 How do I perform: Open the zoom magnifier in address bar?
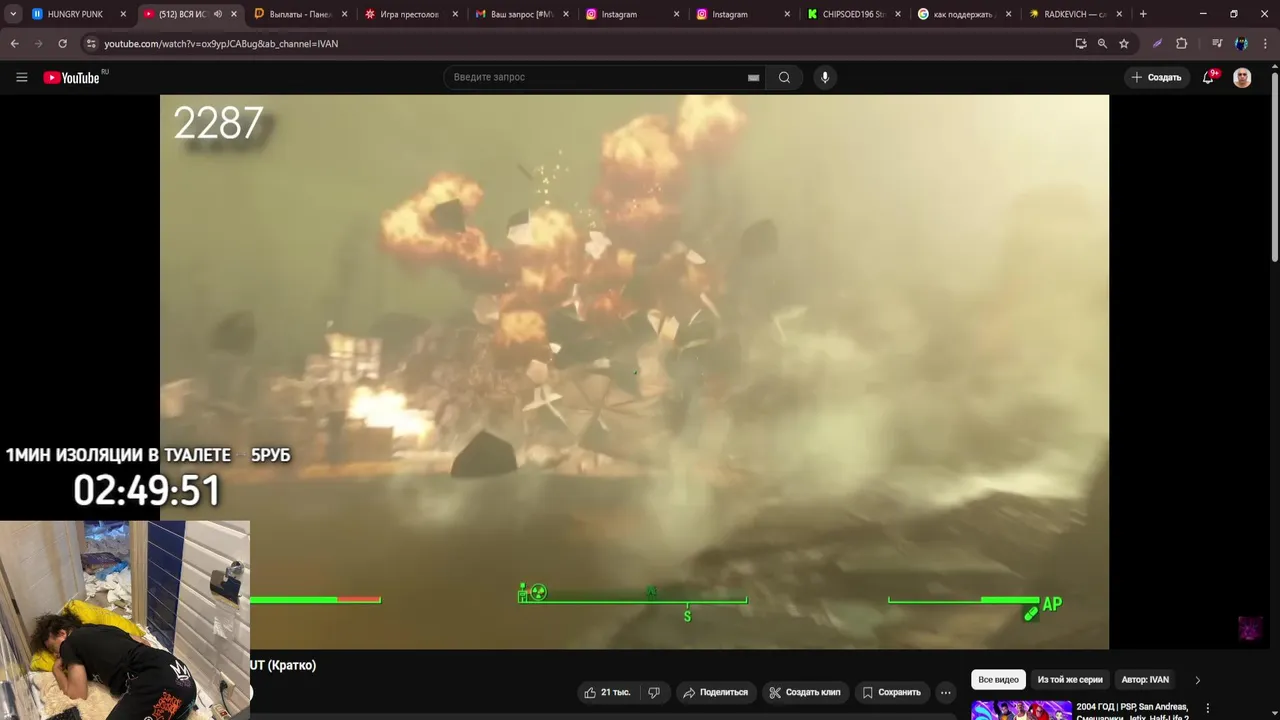1102,44
